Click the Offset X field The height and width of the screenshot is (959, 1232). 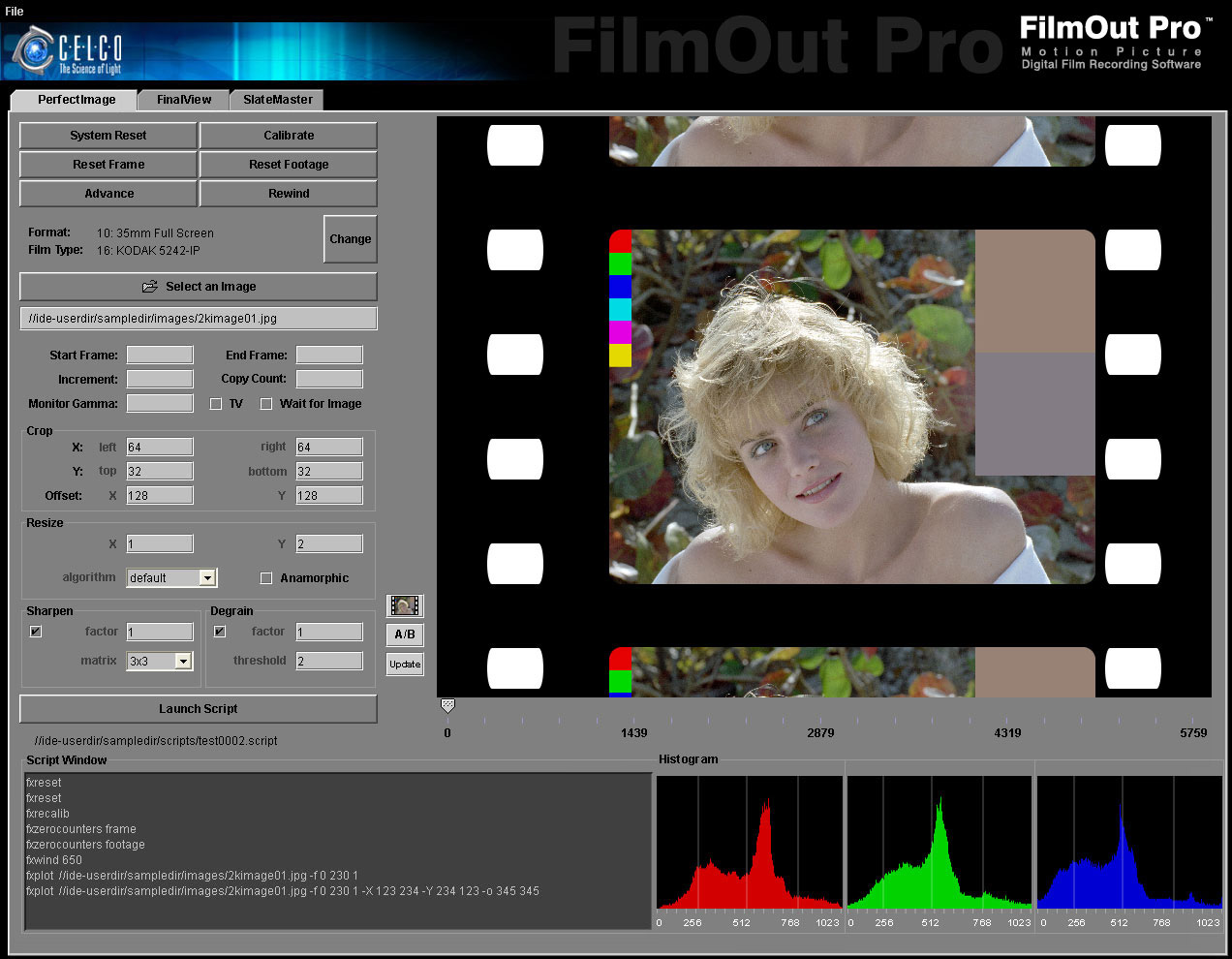(160, 495)
